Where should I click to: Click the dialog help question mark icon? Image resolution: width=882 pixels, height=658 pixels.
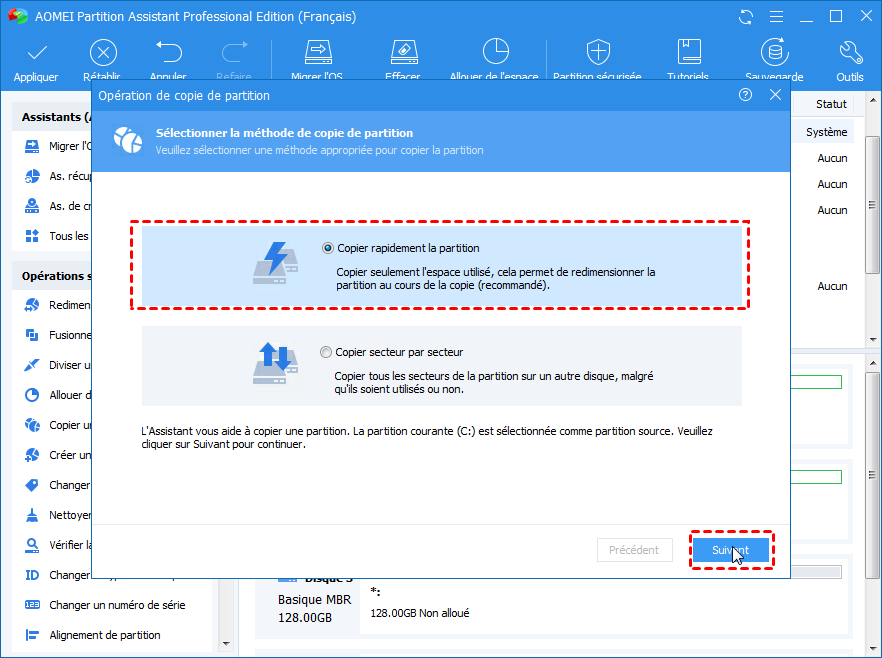click(745, 95)
